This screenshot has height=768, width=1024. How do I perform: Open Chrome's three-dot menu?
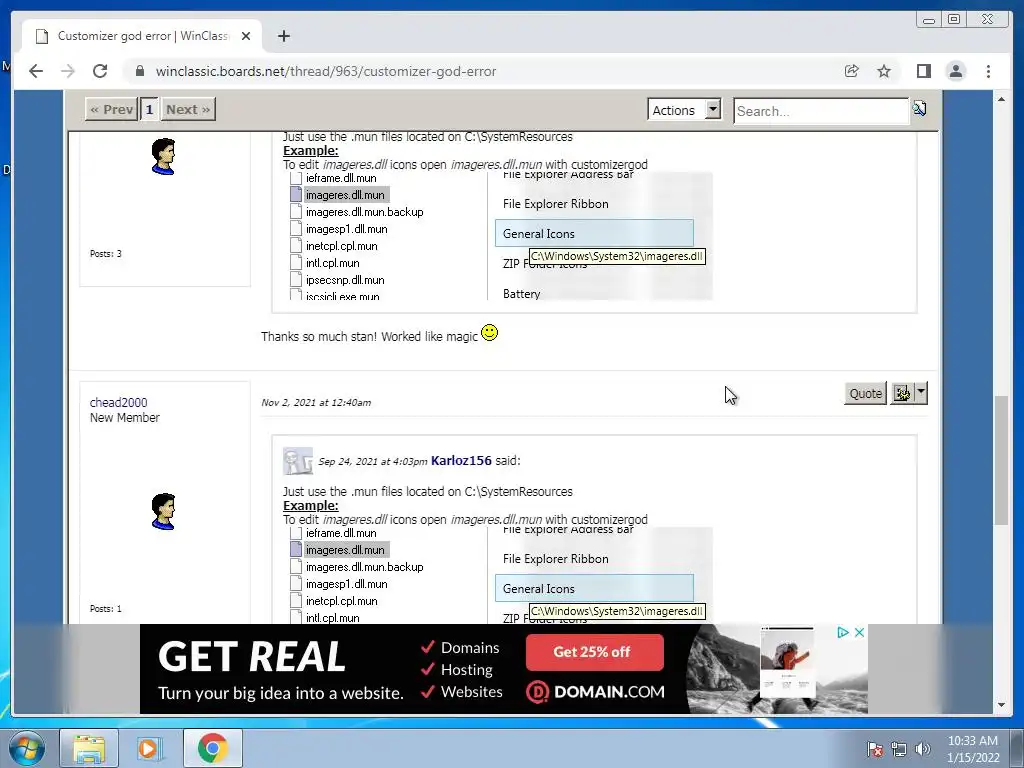pos(989,71)
